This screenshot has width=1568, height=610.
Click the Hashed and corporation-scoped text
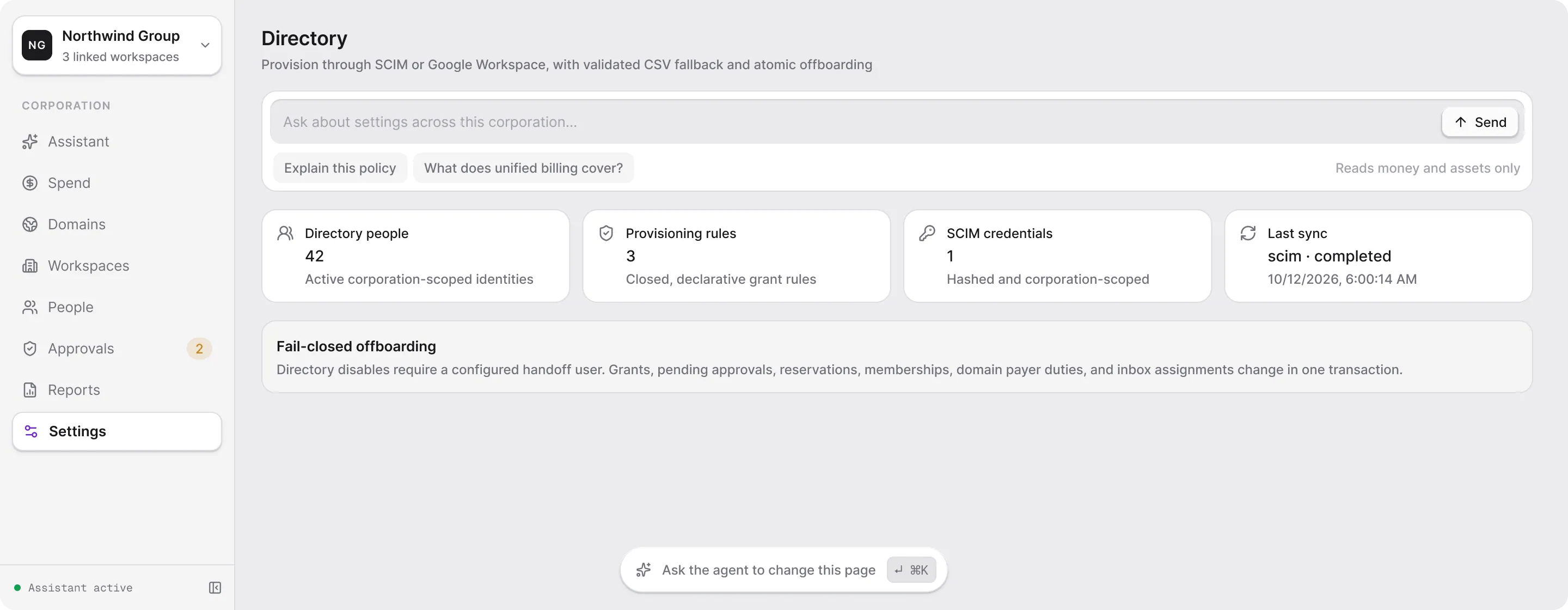1048,279
